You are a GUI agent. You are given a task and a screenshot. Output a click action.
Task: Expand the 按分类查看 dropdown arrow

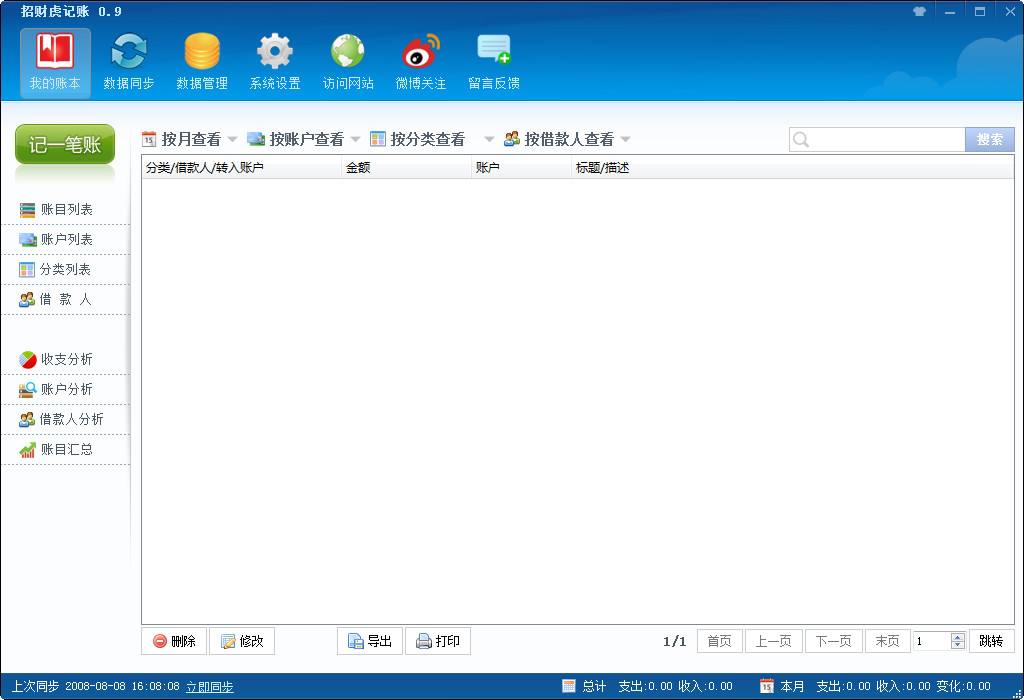click(489, 139)
